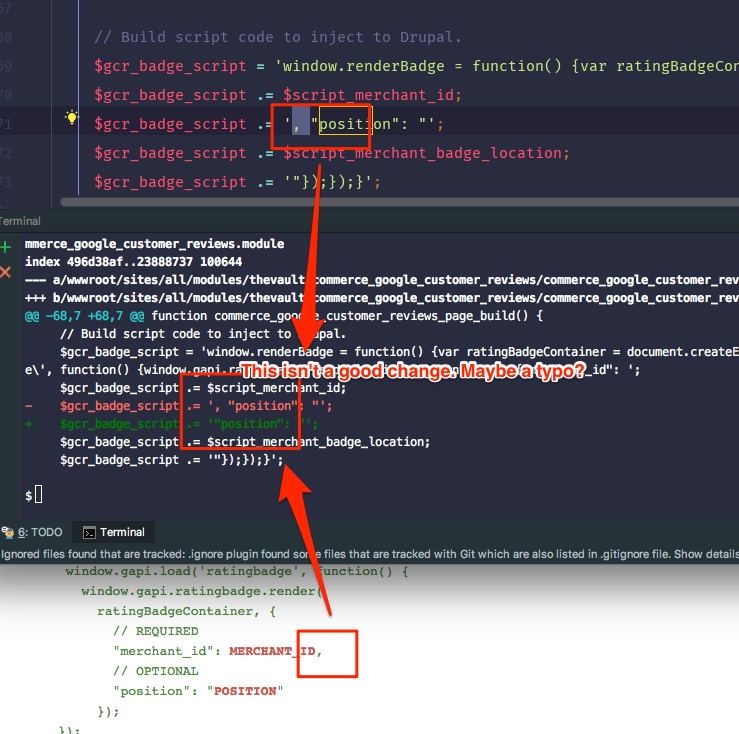Viewport: 739px width, 734px height.
Task: Open a new terminal session with green plus
Action: point(6,246)
